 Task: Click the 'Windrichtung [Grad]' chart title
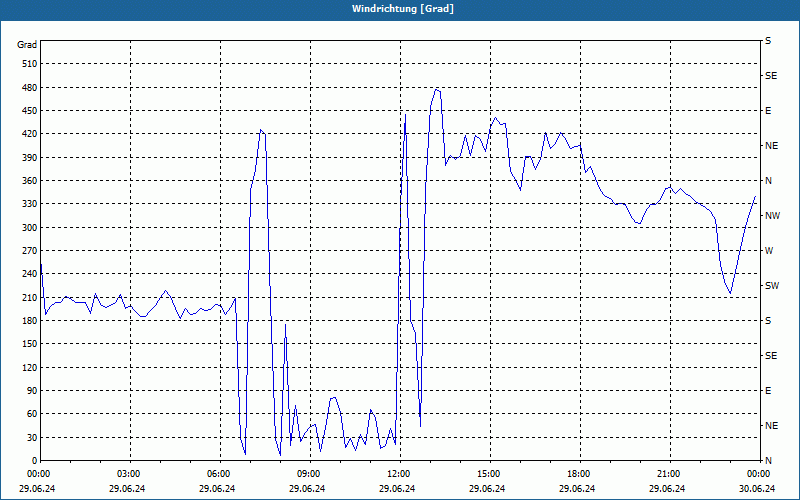(403, 9)
